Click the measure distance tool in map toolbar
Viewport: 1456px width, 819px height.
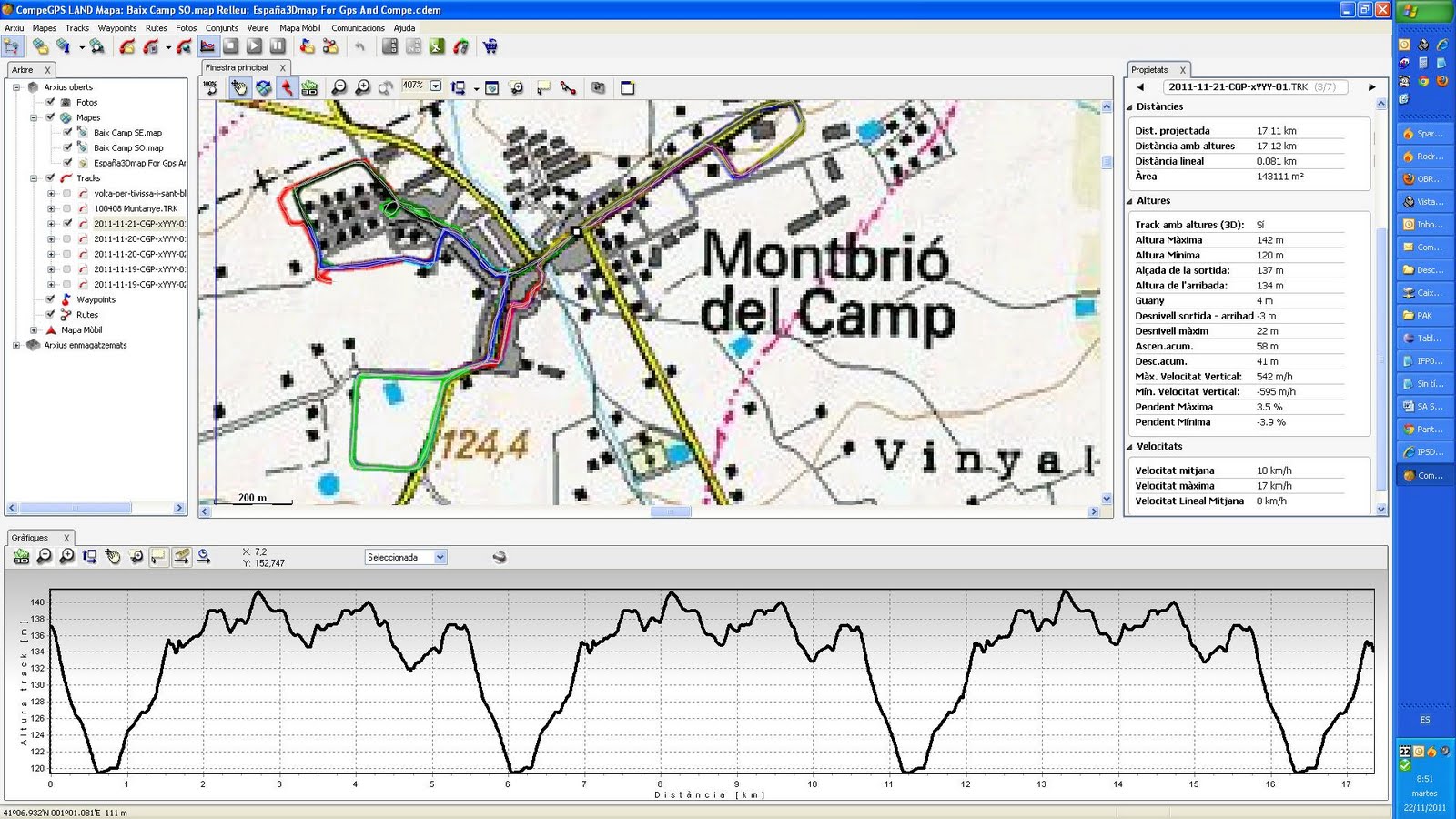569,87
